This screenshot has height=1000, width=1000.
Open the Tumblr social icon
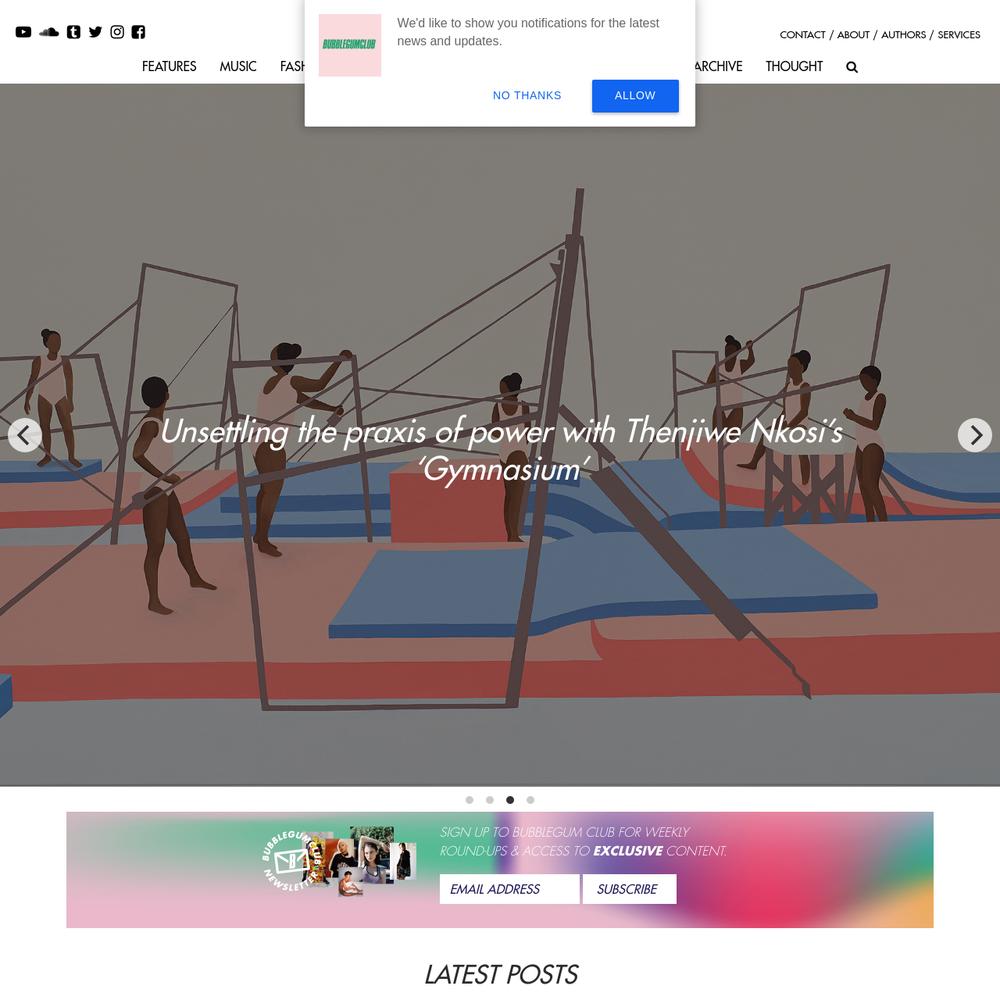73,32
